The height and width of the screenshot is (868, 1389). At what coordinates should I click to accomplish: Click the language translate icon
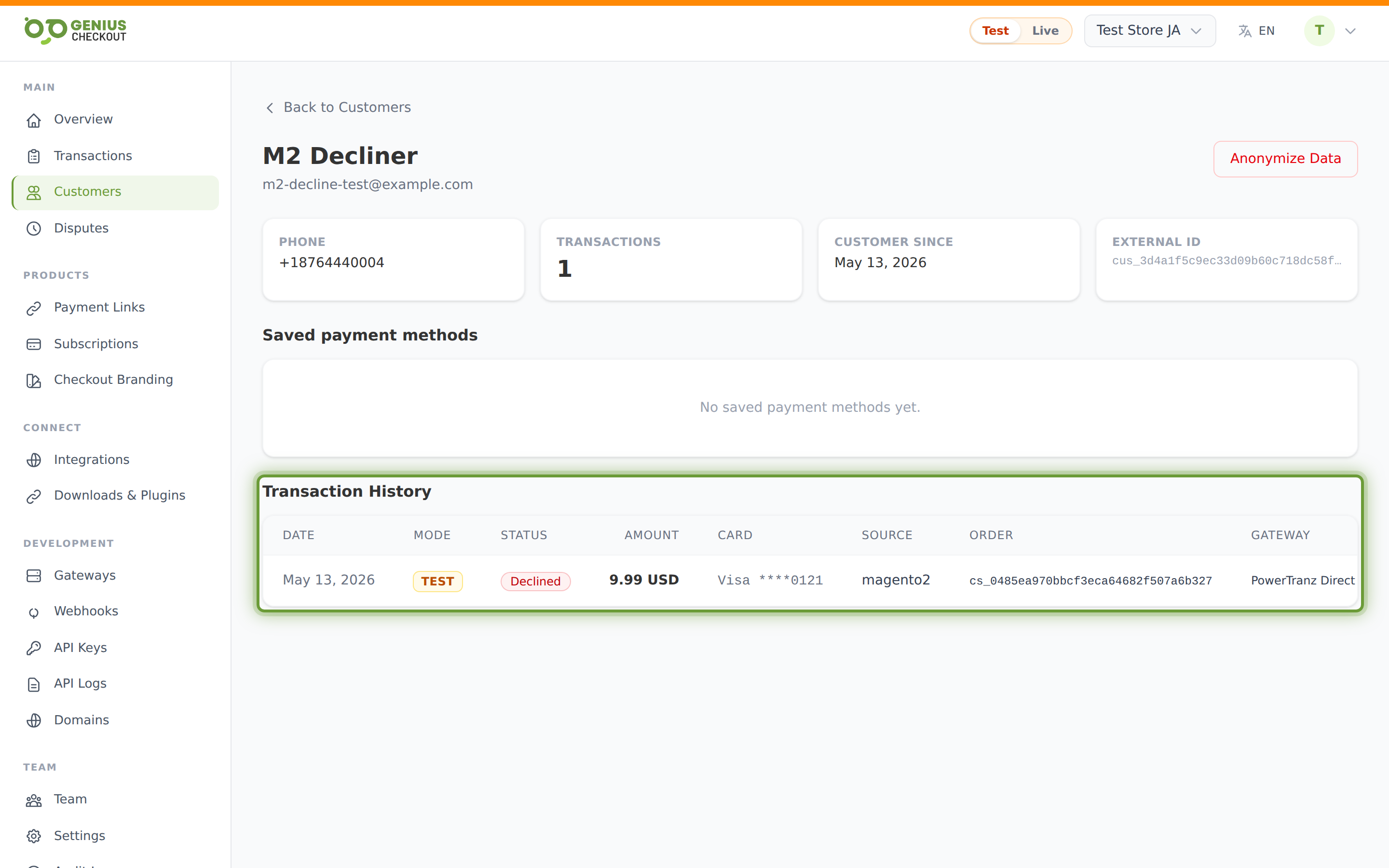[1244, 31]
